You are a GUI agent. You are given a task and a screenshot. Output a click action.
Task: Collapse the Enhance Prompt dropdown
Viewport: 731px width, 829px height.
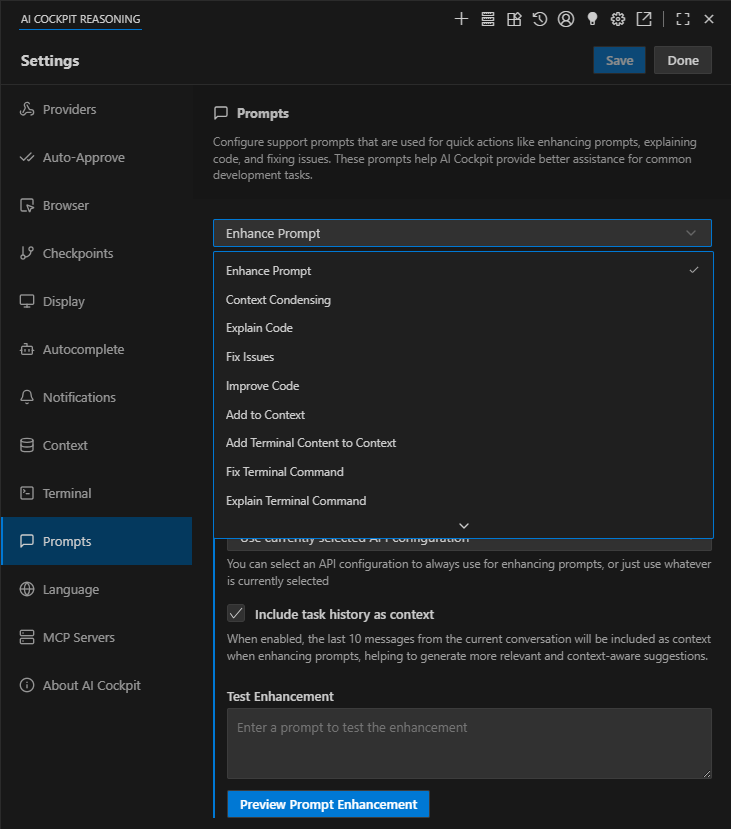[690, 232]
